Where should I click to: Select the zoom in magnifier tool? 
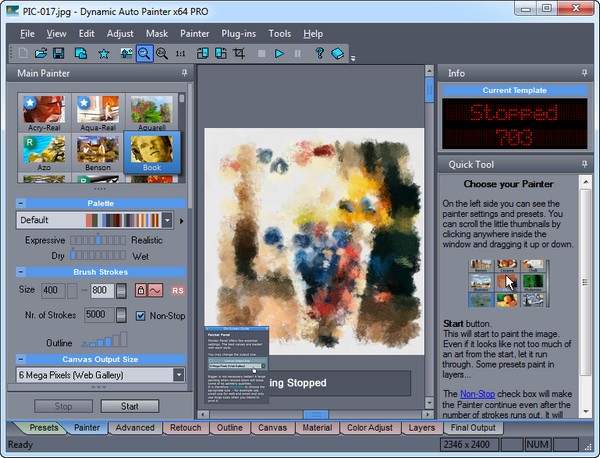click(x=145, y=53)
